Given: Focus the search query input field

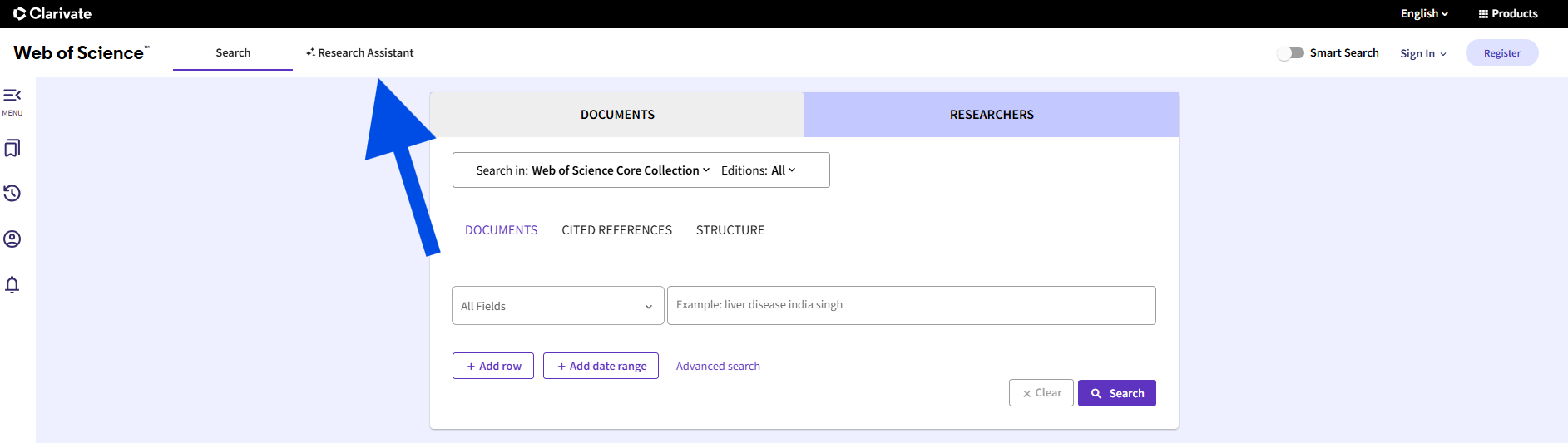Looking at the screenshot, I should click(912, 305).
